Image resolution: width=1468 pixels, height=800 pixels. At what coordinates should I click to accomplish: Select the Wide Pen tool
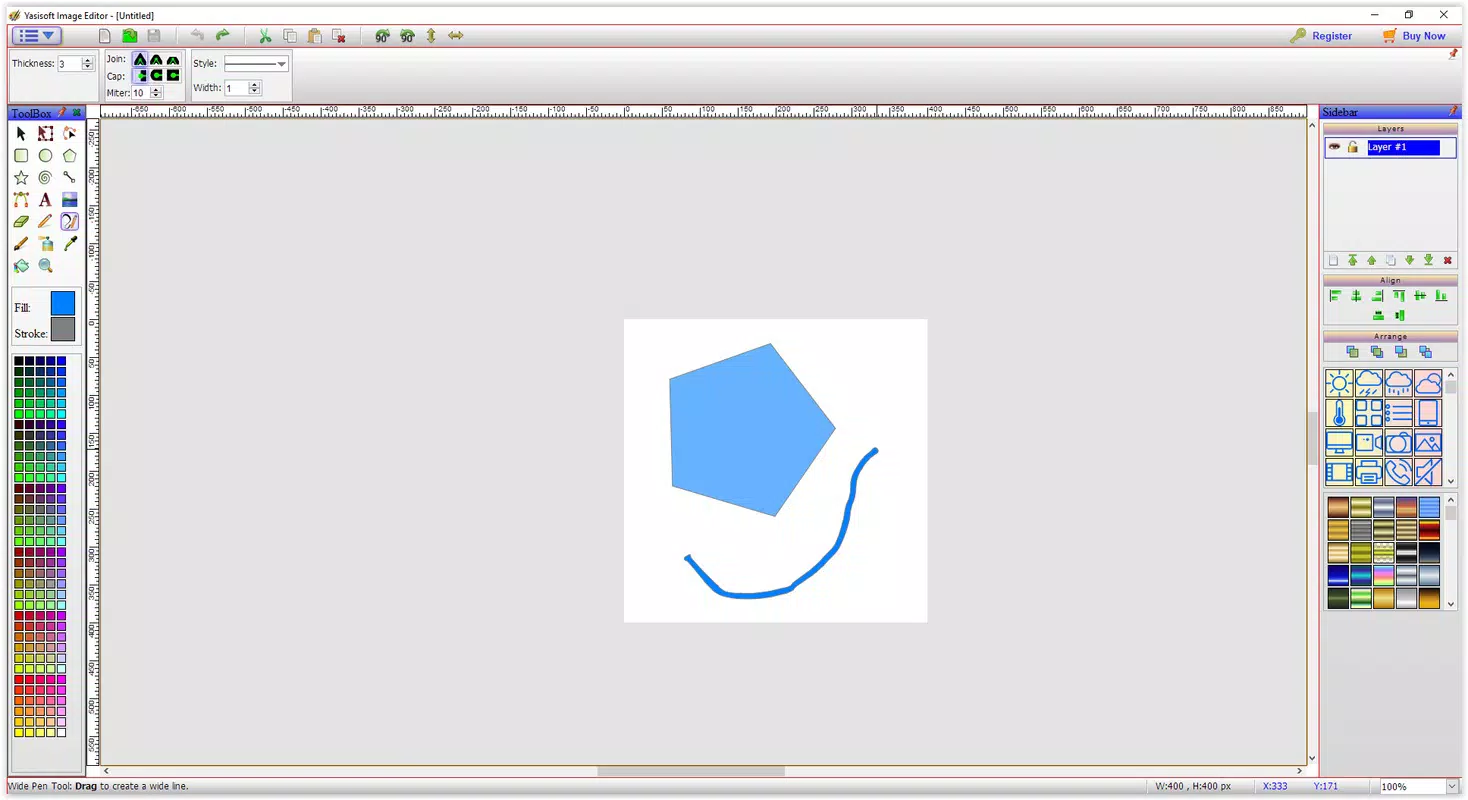tap(69, 221)
